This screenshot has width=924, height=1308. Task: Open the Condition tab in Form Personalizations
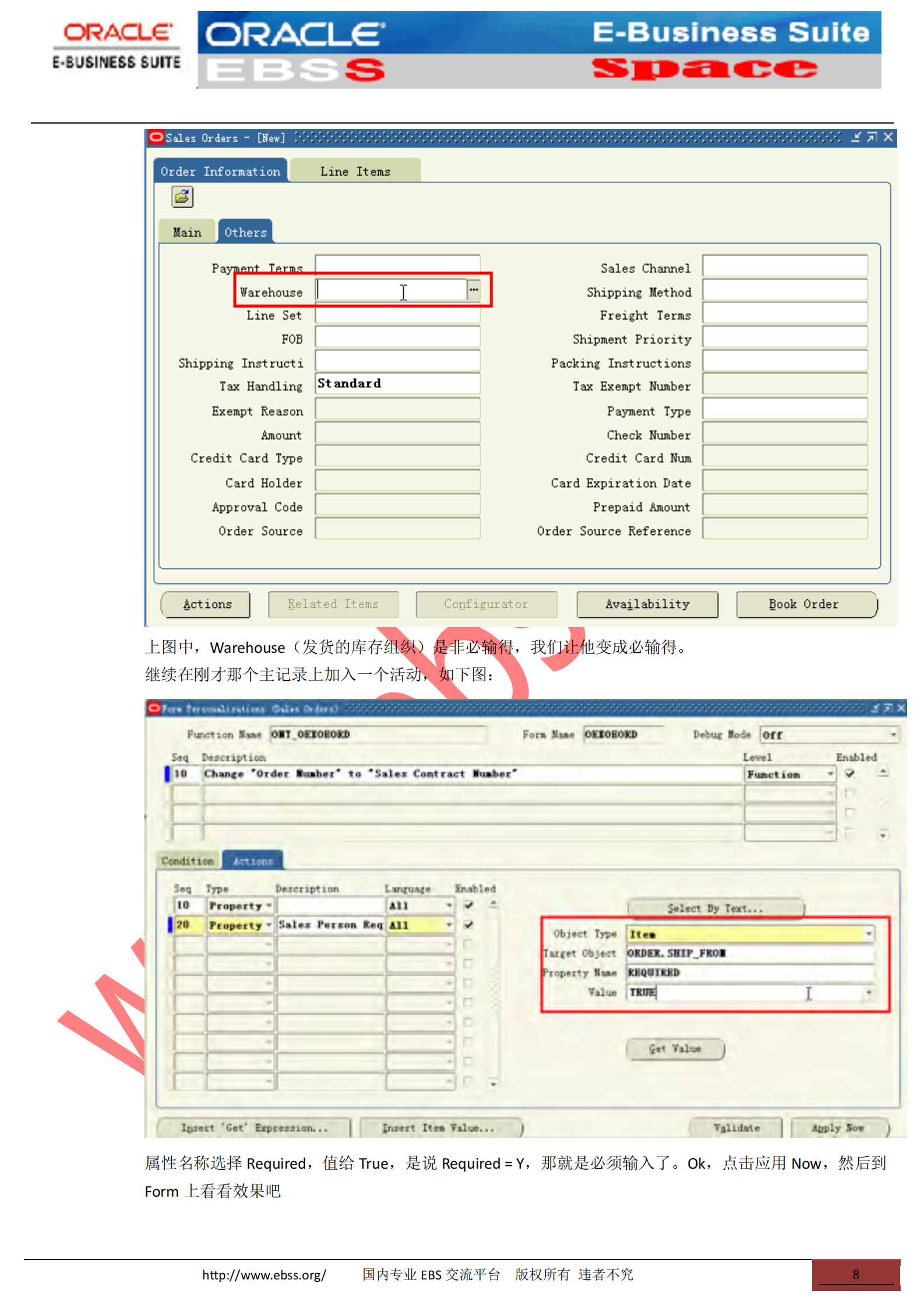188,861
